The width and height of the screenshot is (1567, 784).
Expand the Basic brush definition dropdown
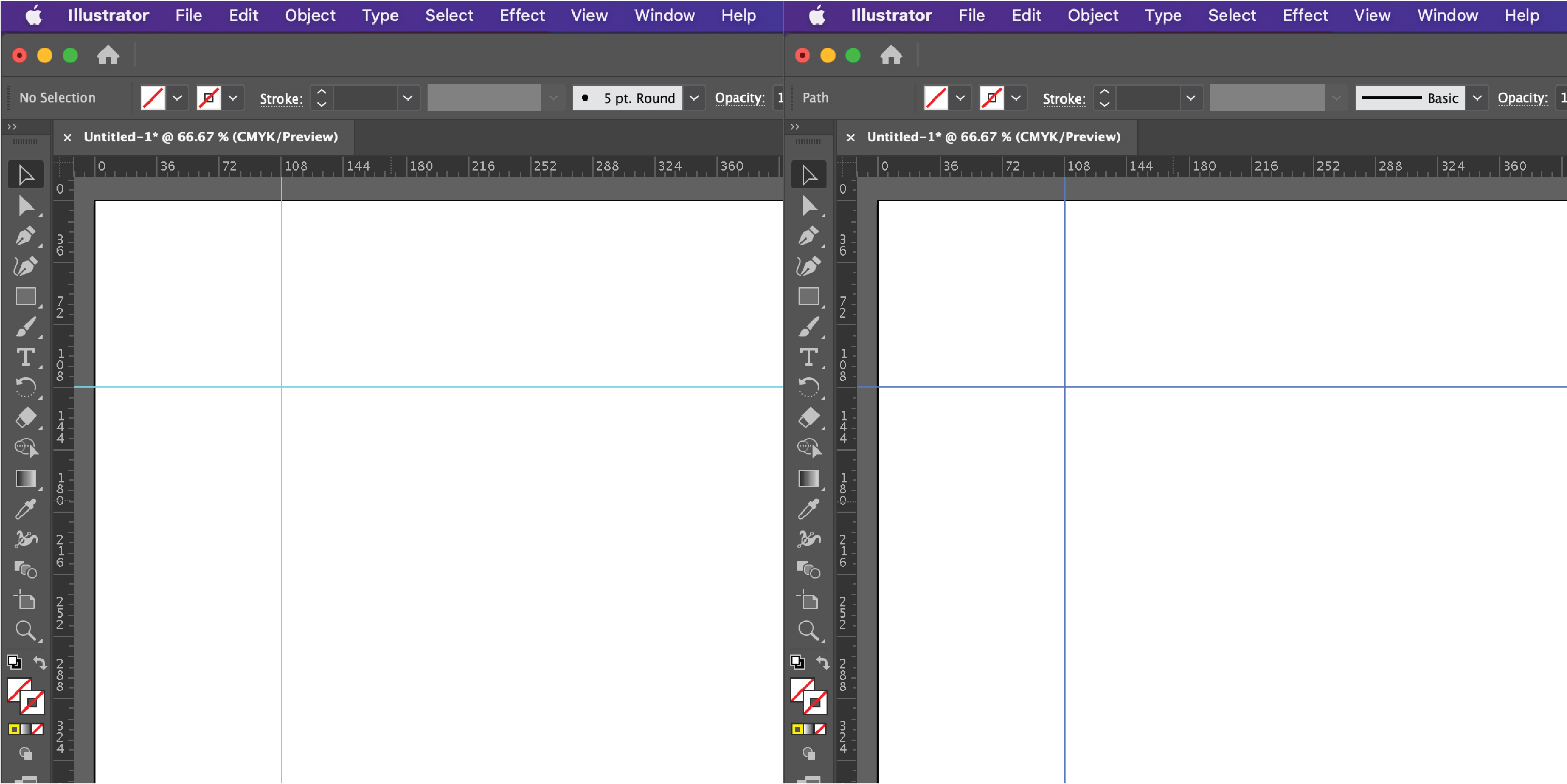[1476, 98]
